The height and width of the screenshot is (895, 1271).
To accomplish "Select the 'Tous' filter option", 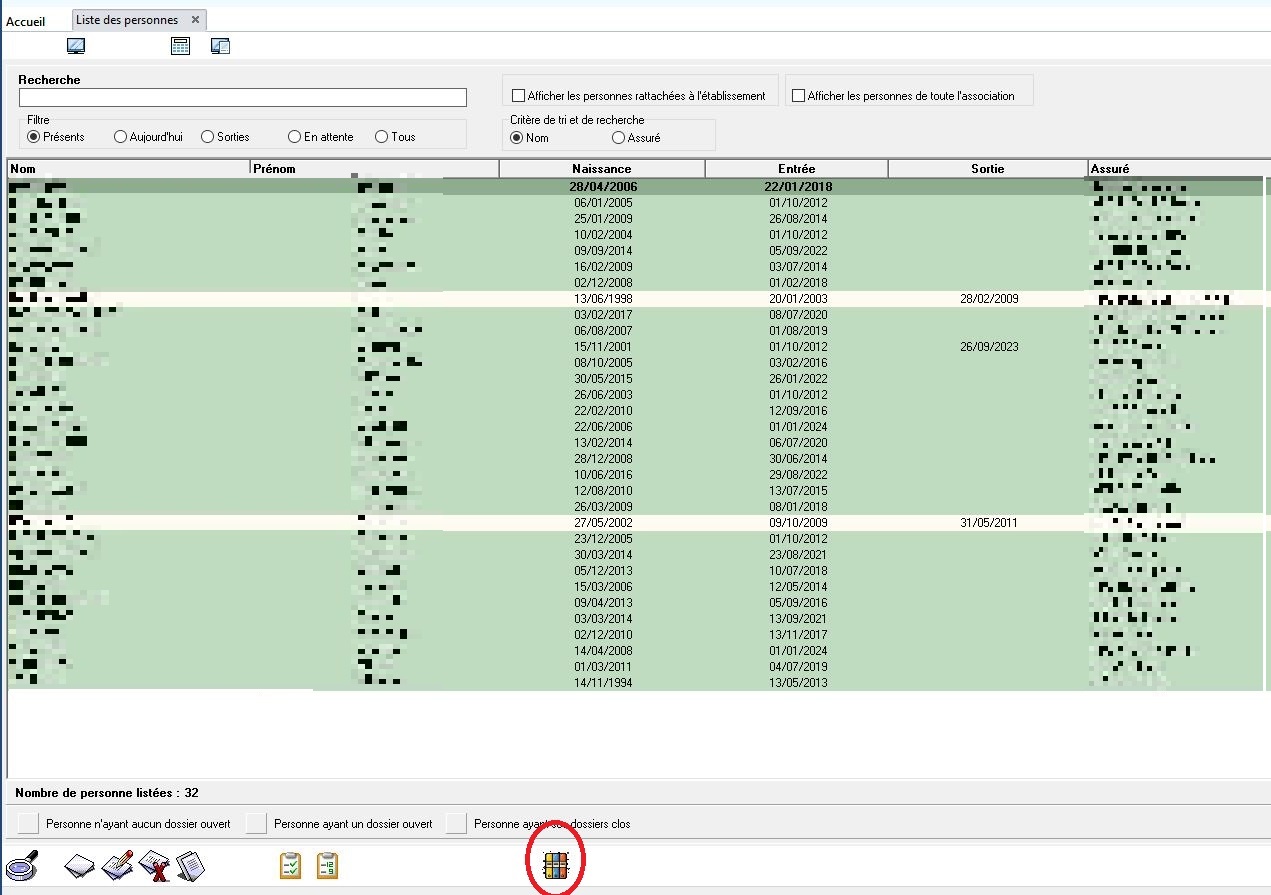I will pos(381,137).
